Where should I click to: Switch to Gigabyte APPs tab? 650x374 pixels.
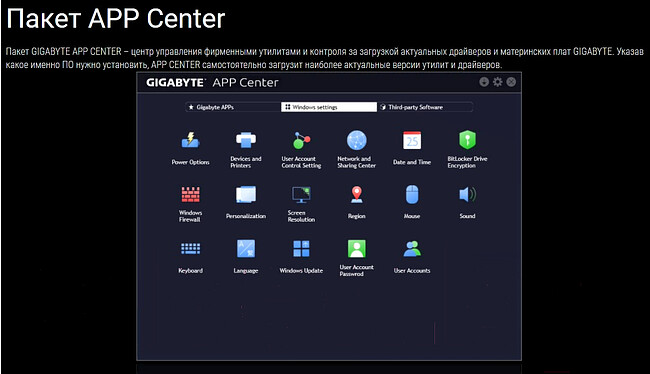coord(233,107)
